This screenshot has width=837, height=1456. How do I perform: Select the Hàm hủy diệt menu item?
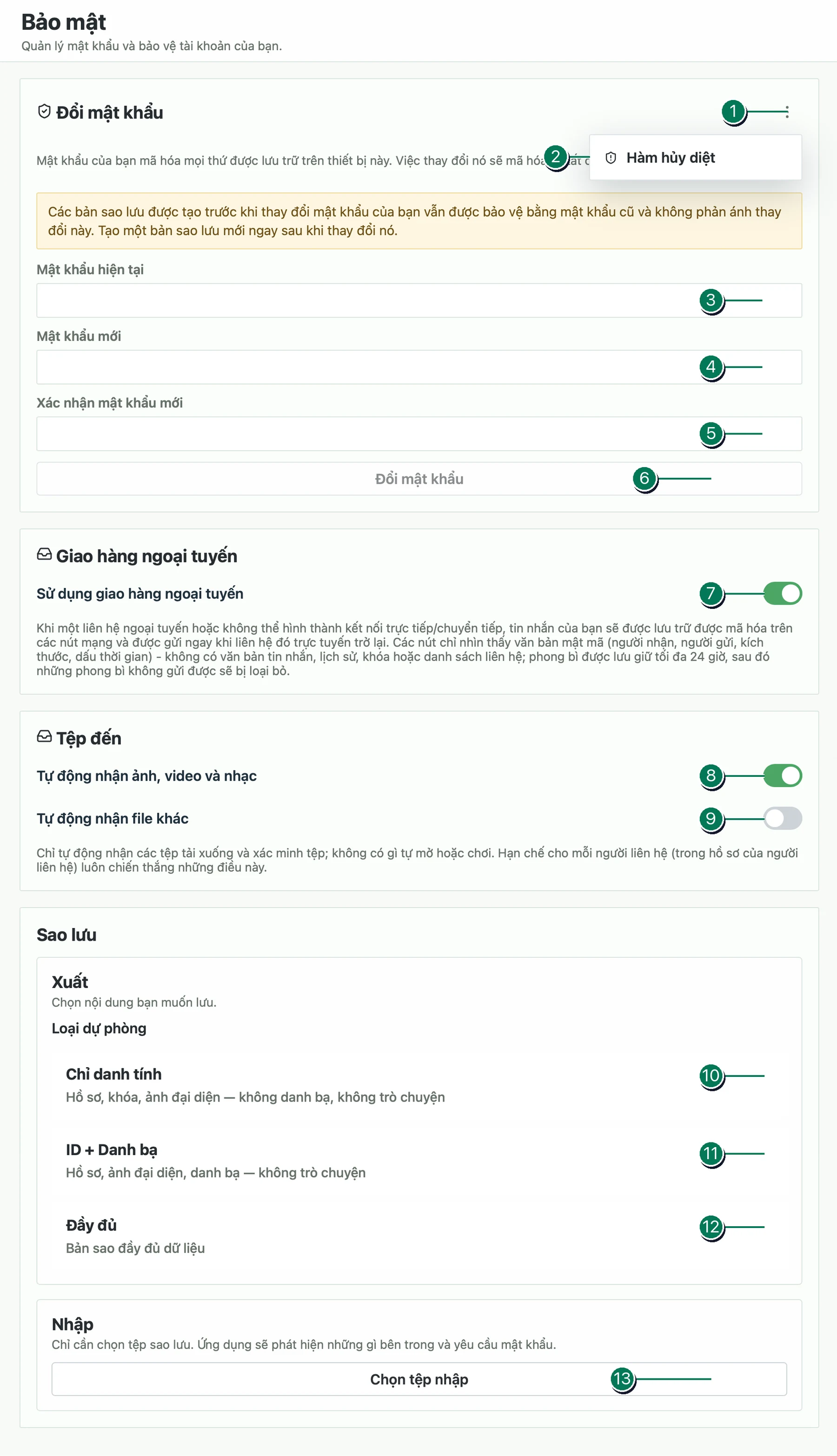695,158
